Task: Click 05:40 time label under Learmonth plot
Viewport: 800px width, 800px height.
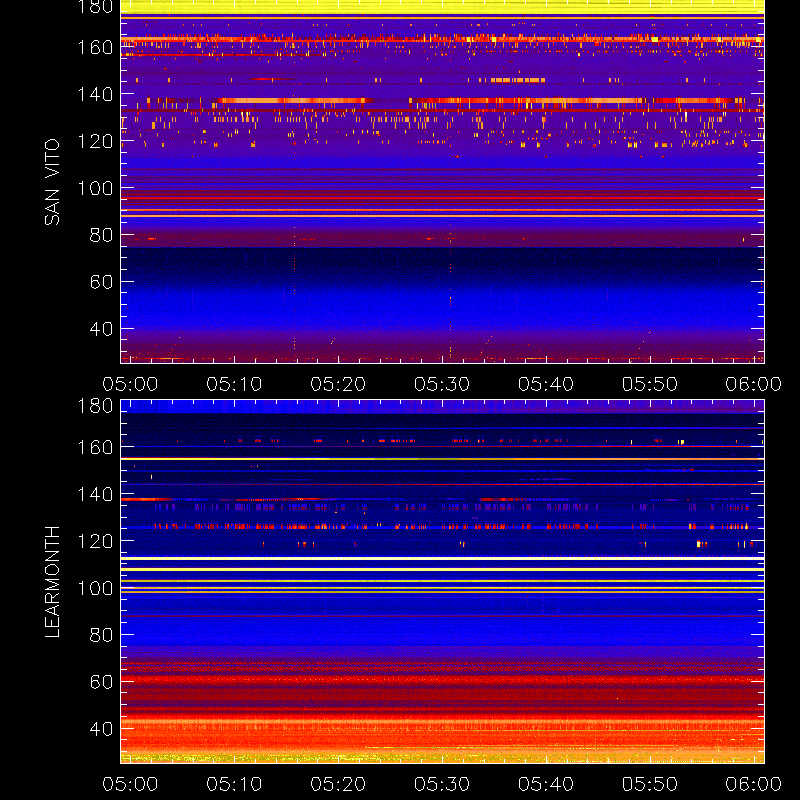Action: [546, 784]
